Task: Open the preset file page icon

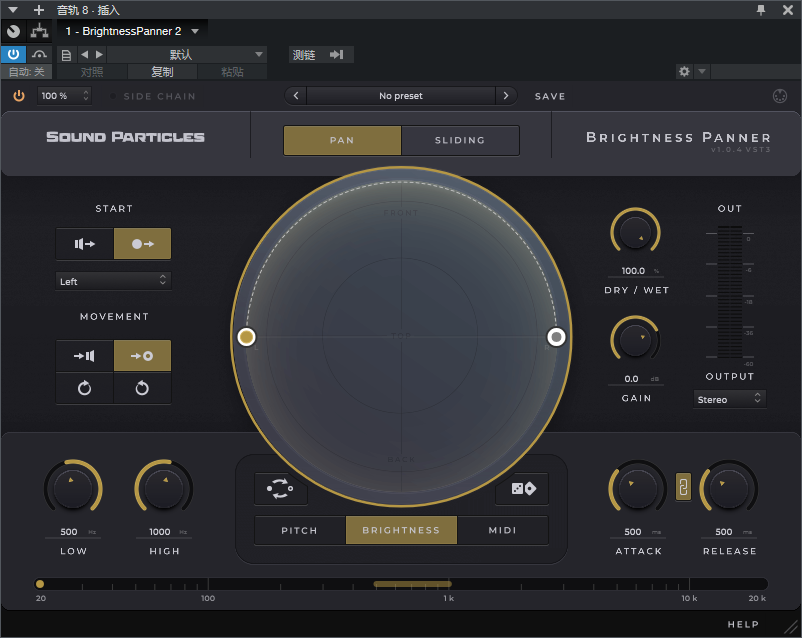Action: [66, 55]
